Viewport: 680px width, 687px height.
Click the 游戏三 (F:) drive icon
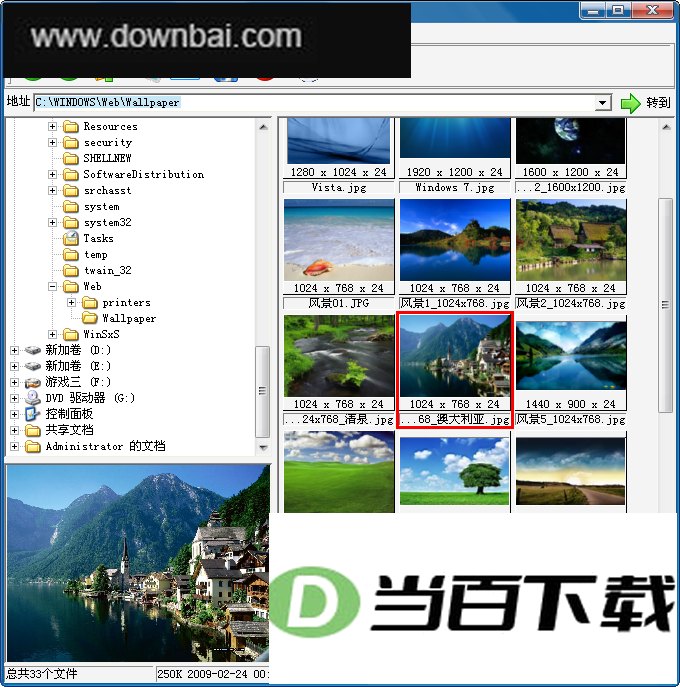pos(32,382)
